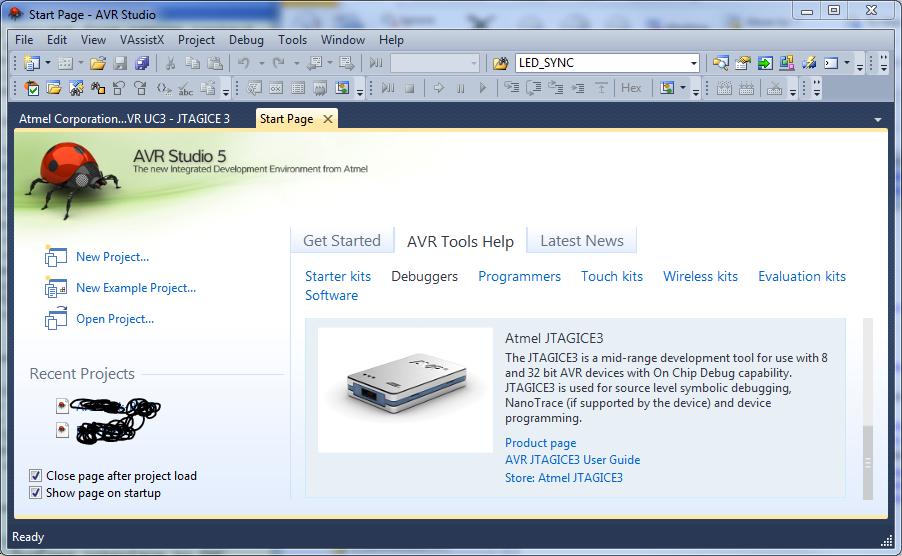Screen dimensions: 902x556
Task: Click the Cut scissors icon
Action: 170,63
